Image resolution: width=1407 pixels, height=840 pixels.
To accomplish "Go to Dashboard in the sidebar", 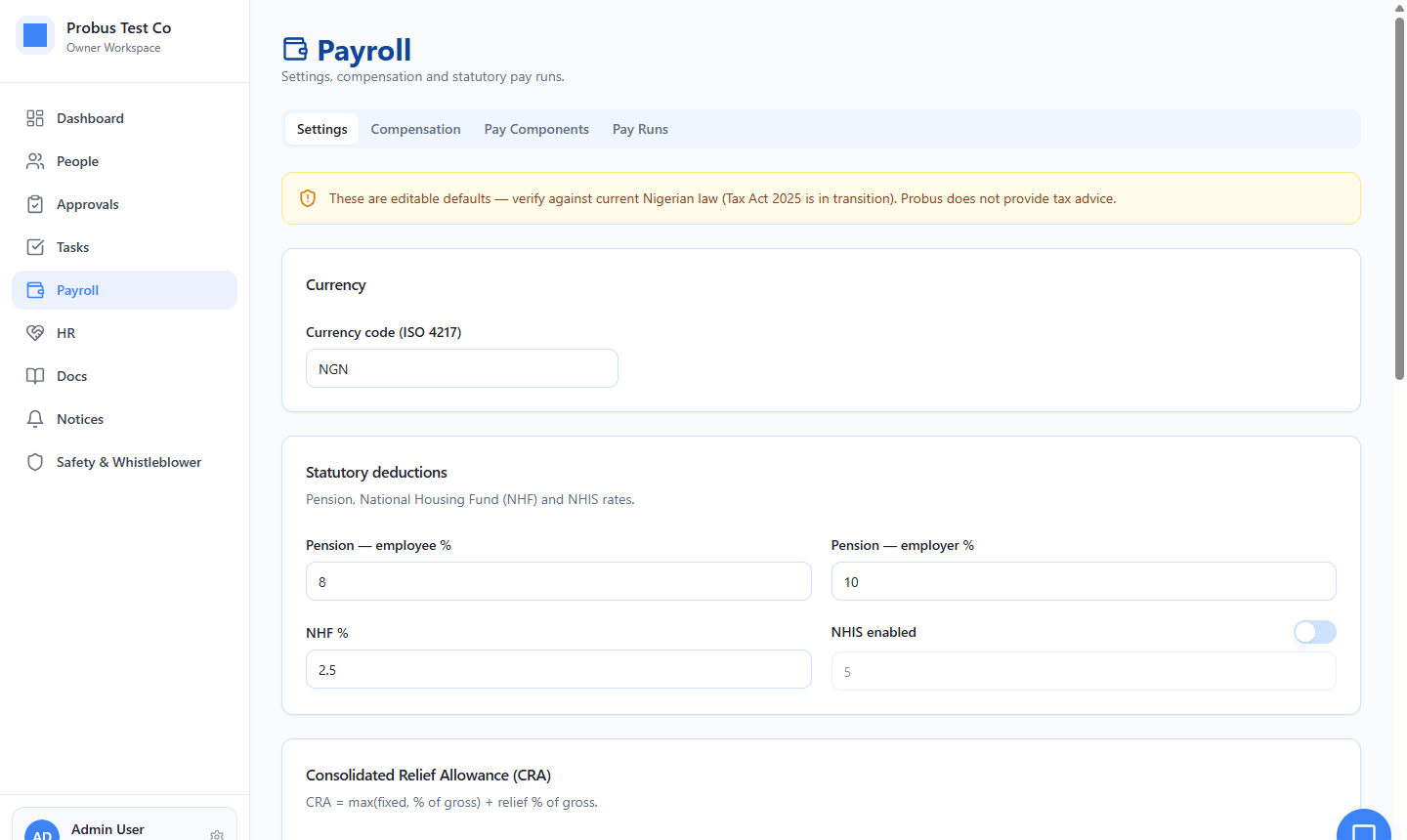I will [124, 118].
